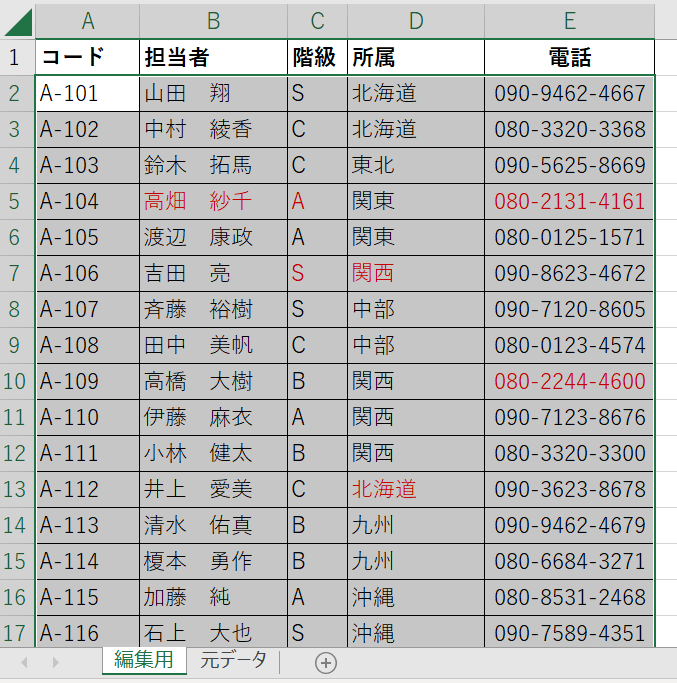Click cell A2 containing A-101
The image size is (677, 683).
[x=87, y=94]
